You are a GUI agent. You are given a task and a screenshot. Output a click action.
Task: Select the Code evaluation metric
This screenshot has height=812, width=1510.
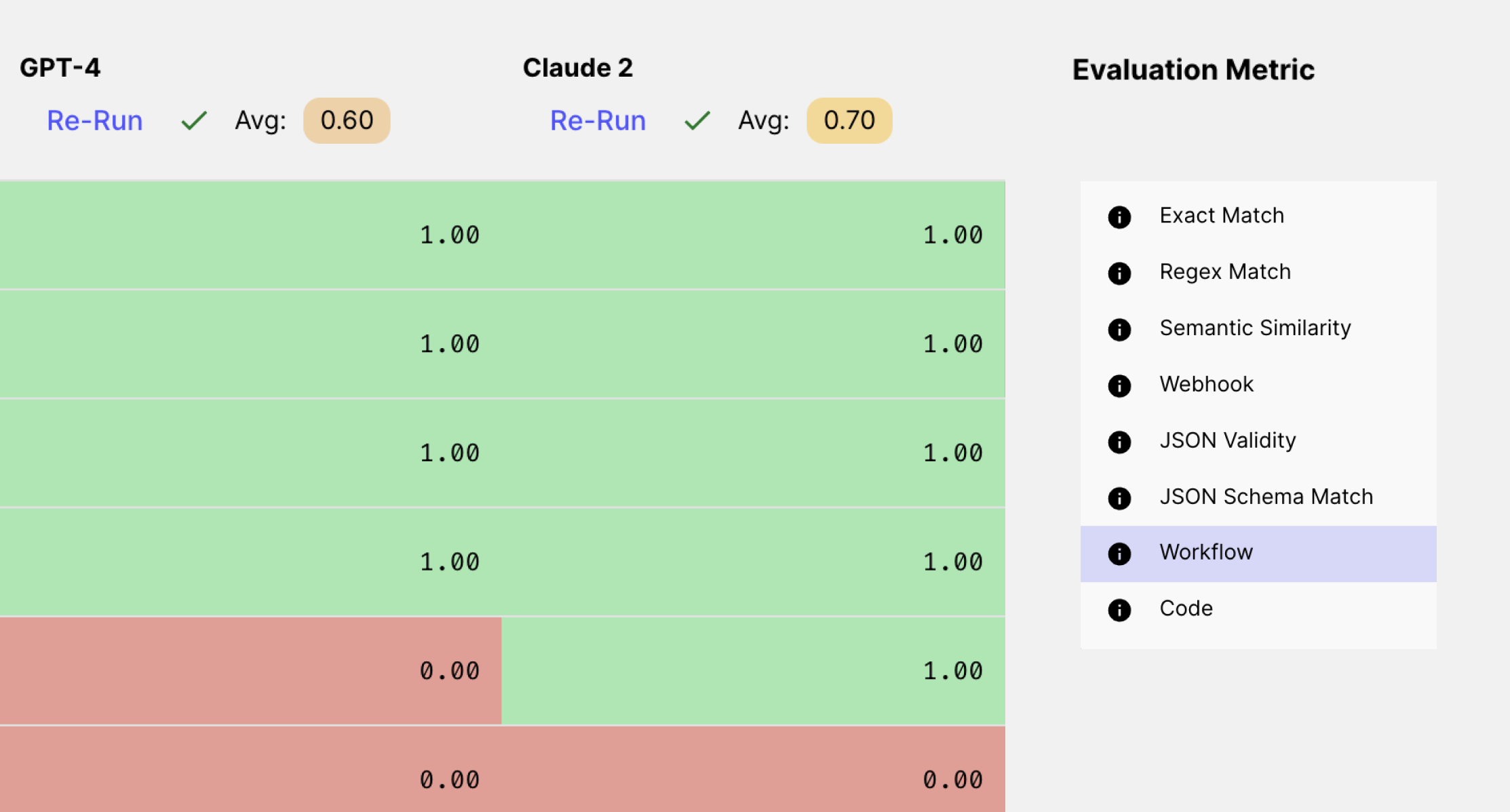tap(1186, 608)
